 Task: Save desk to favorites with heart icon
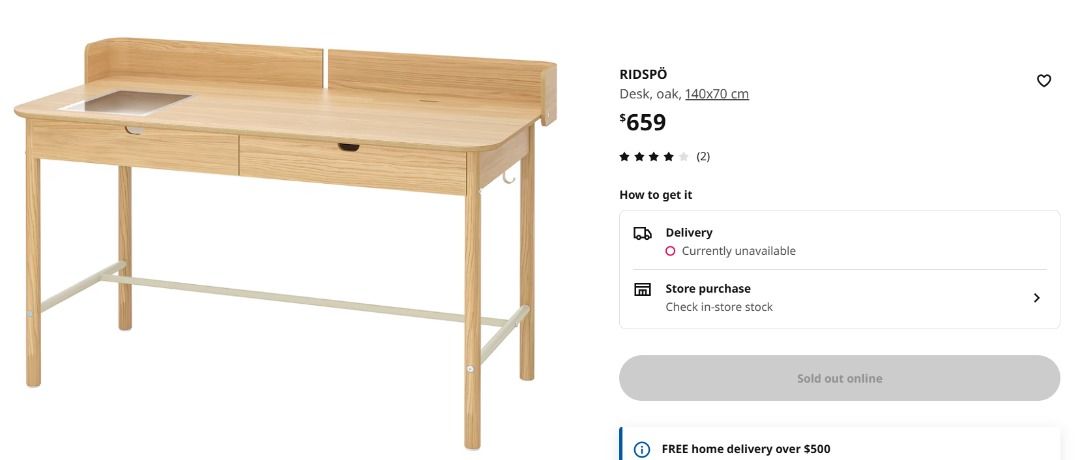click(x=1043, y=81)
